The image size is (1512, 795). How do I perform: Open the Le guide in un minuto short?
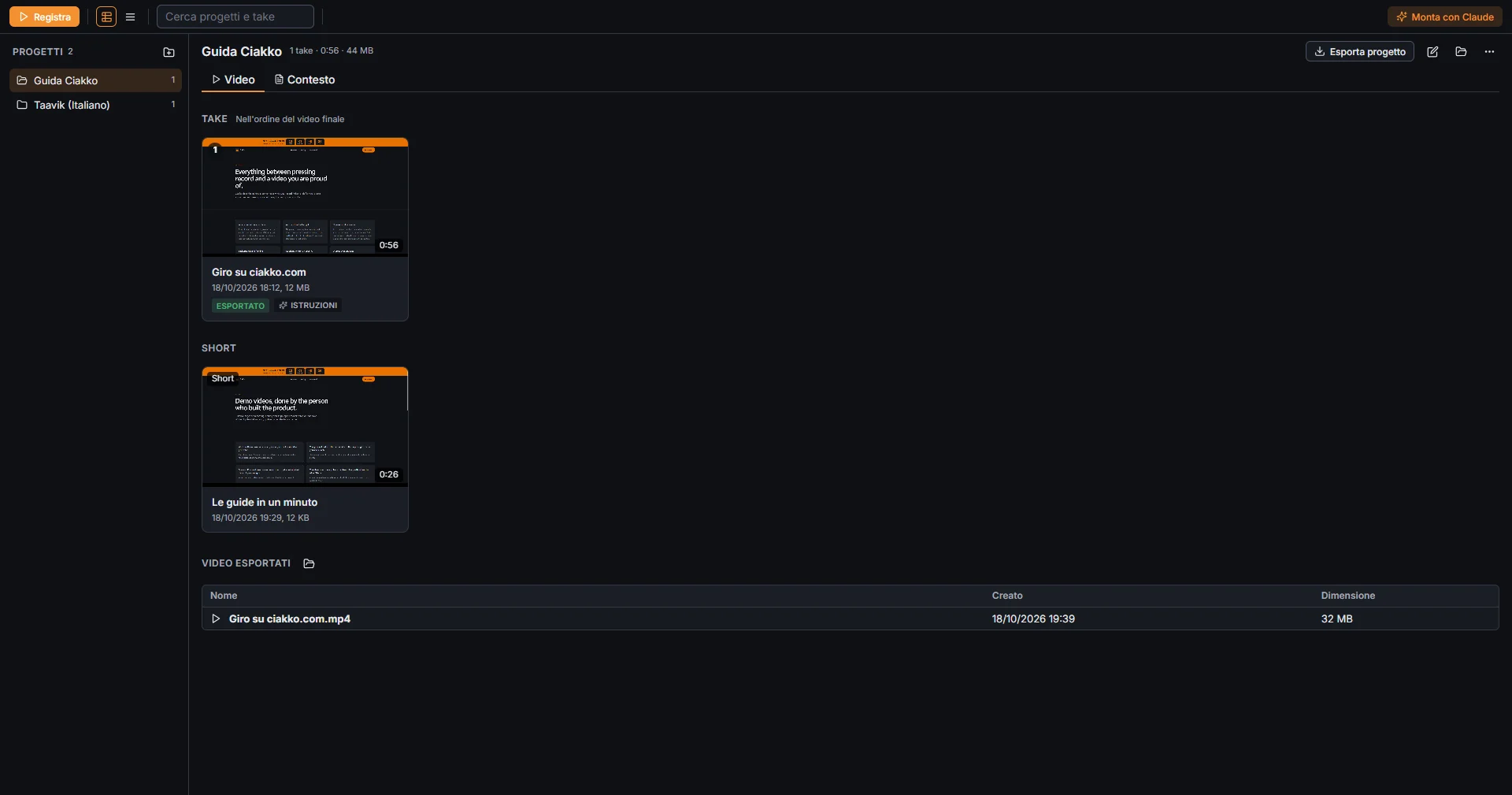coord(305,449)
